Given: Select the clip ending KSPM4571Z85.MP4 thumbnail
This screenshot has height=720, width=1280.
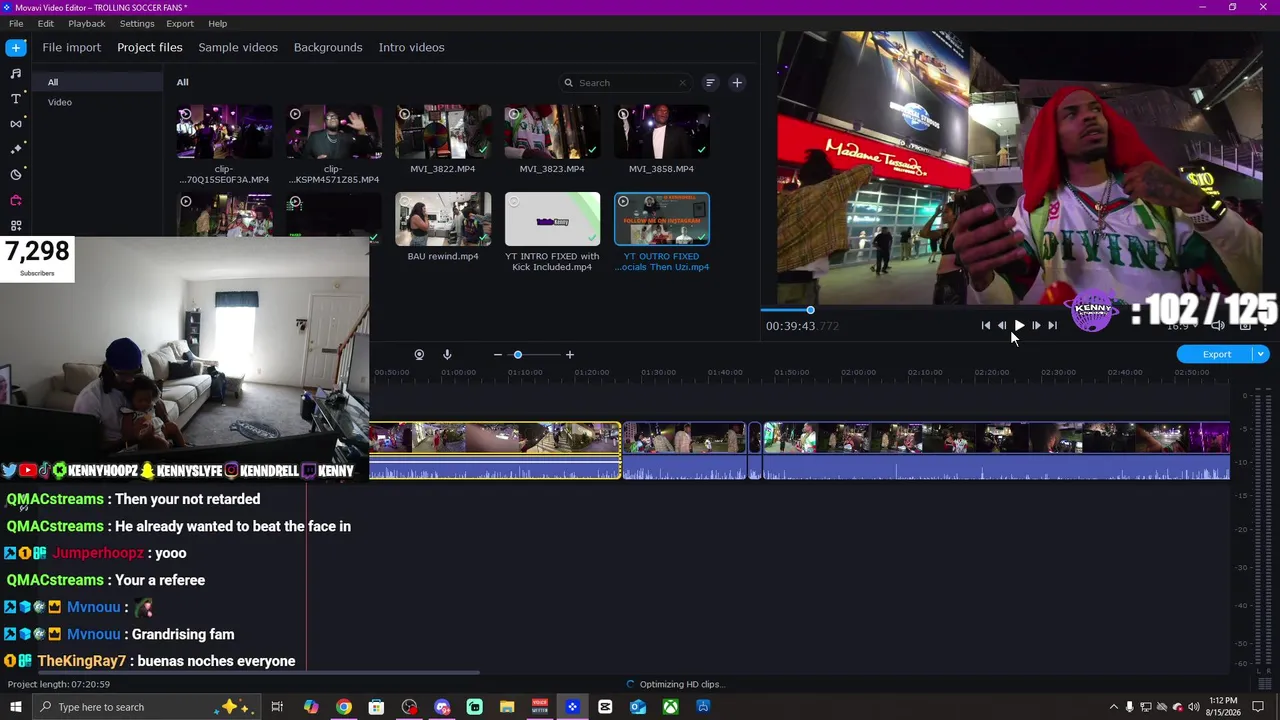Looking at the screenshot, I should pos(334,132).
